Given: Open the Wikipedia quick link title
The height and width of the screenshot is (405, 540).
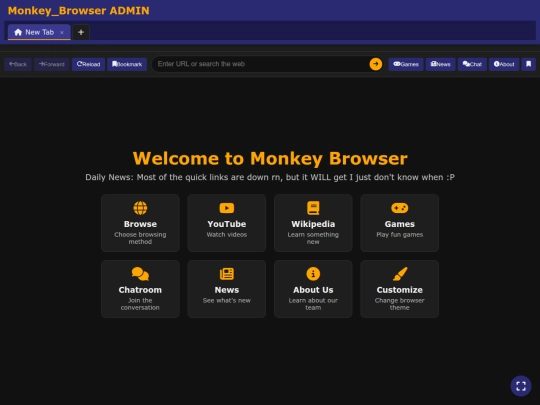Looking at the screenshot, I should (x=313, y=224).
